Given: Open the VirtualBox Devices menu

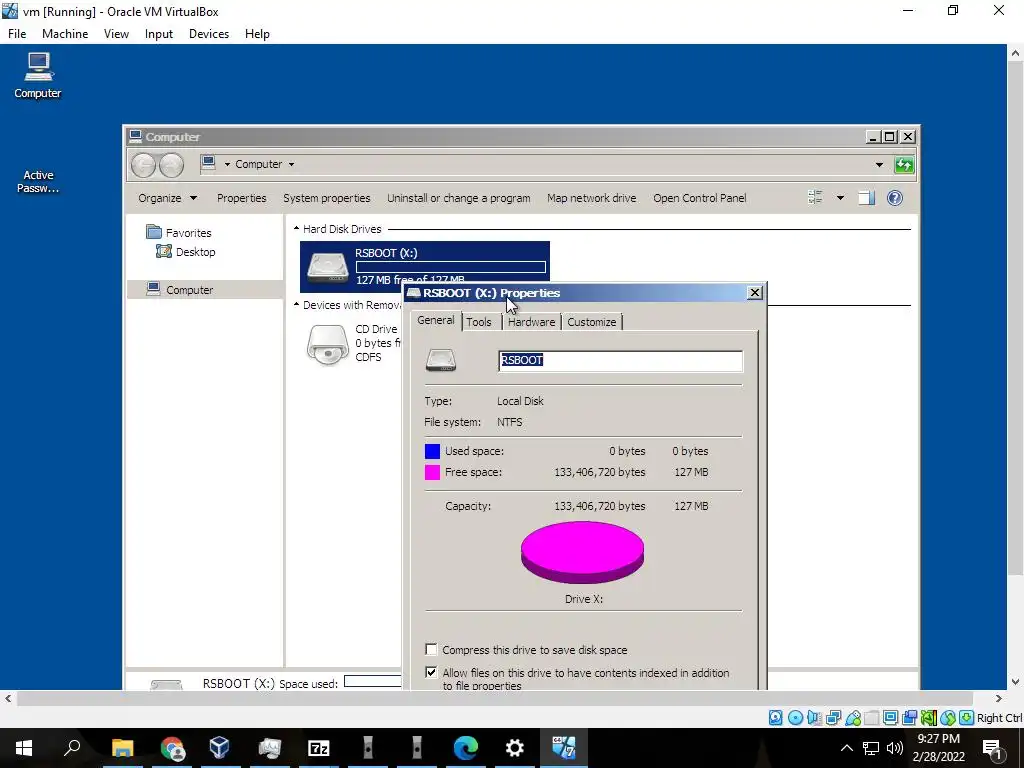Looking at the screenshot, I should click(x=209, y=34).
